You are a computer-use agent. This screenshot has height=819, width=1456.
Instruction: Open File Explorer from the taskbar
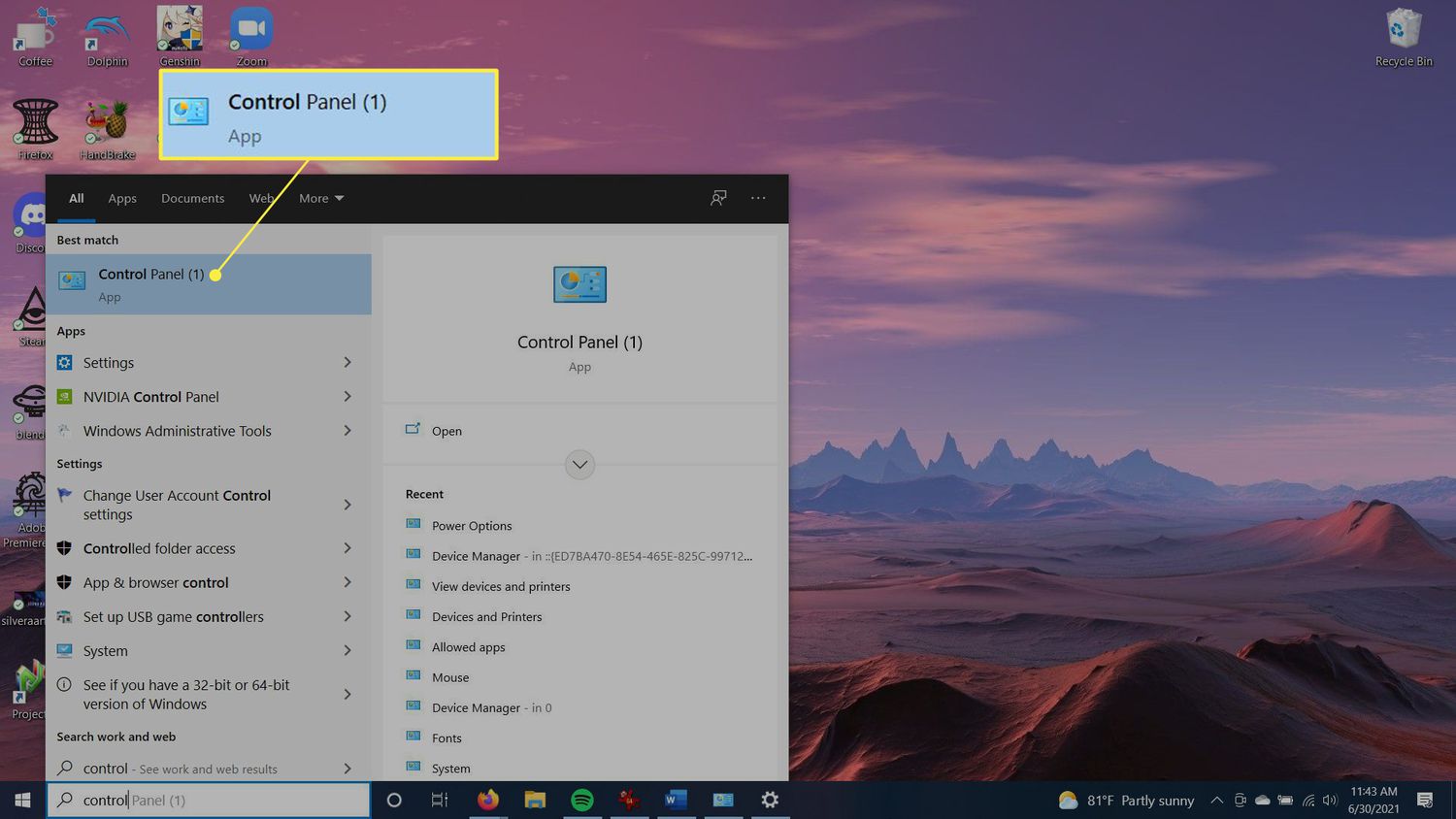pyautogui.click(x=535, y=800)
